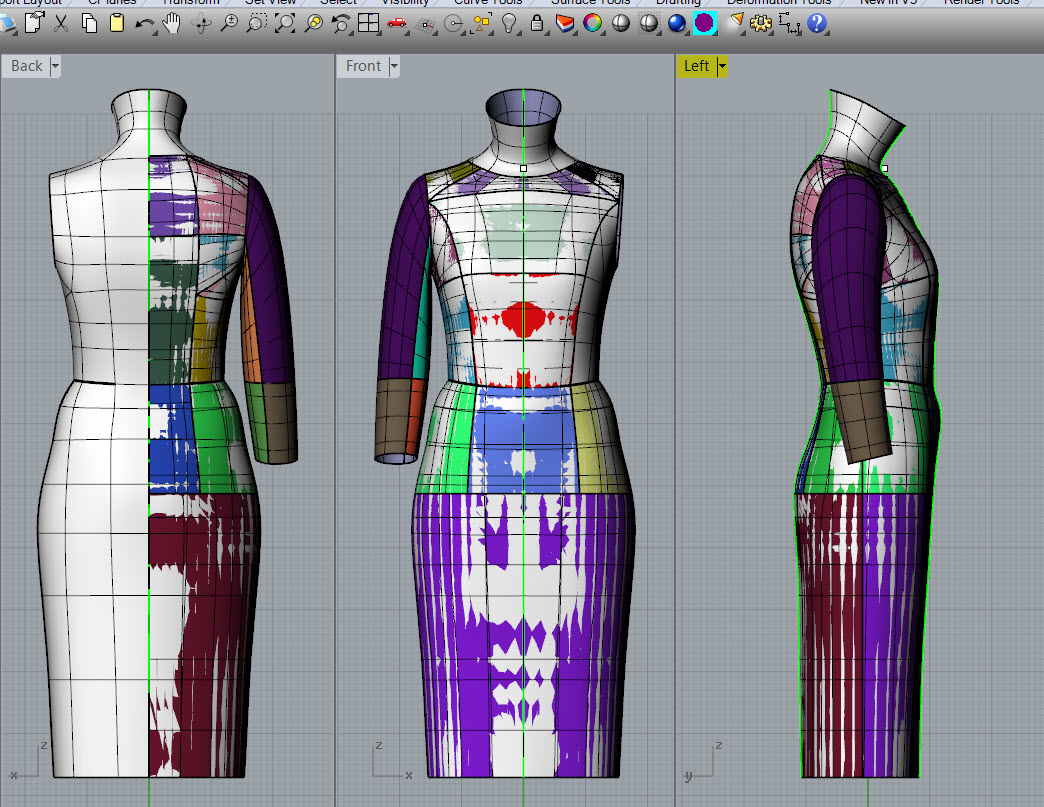Switch to the Visibility toolbar tab

pos(405,3)
